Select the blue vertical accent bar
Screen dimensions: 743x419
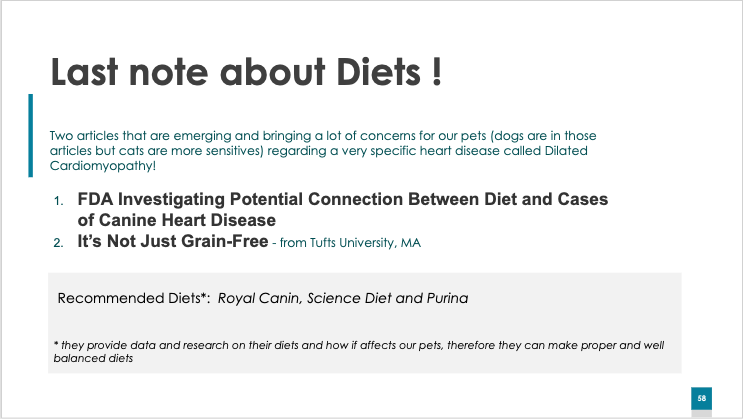pos(31,136)
